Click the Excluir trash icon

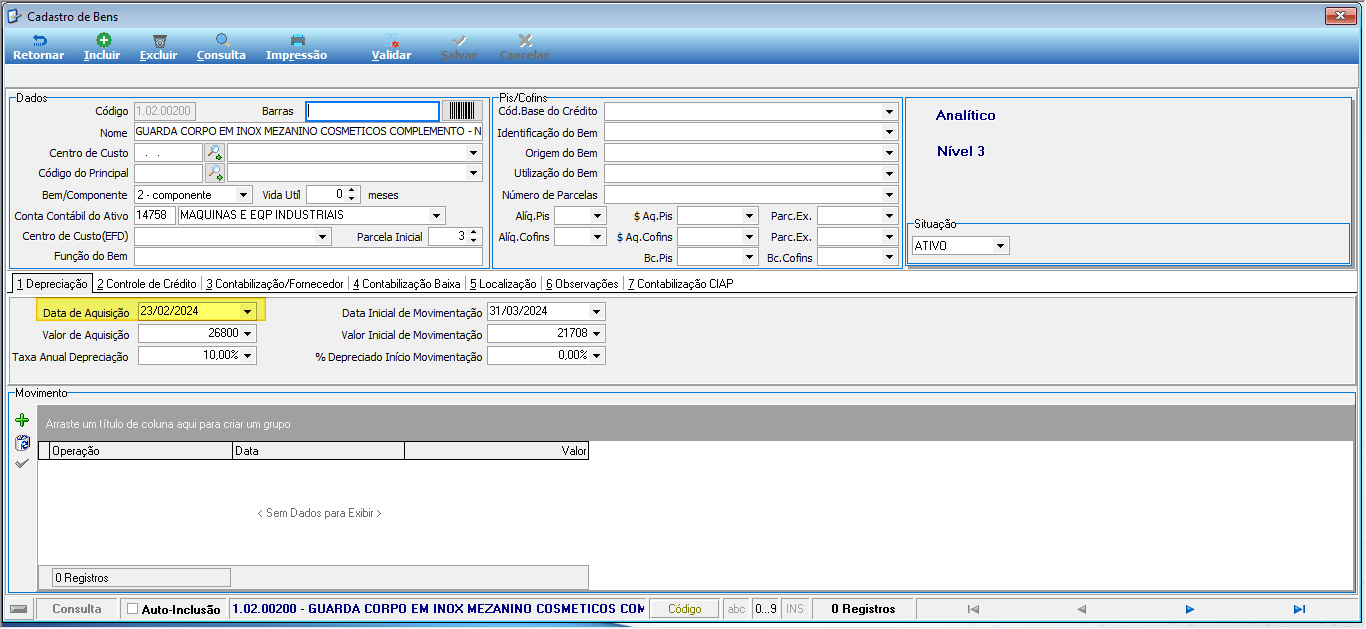tap(159, 41)
